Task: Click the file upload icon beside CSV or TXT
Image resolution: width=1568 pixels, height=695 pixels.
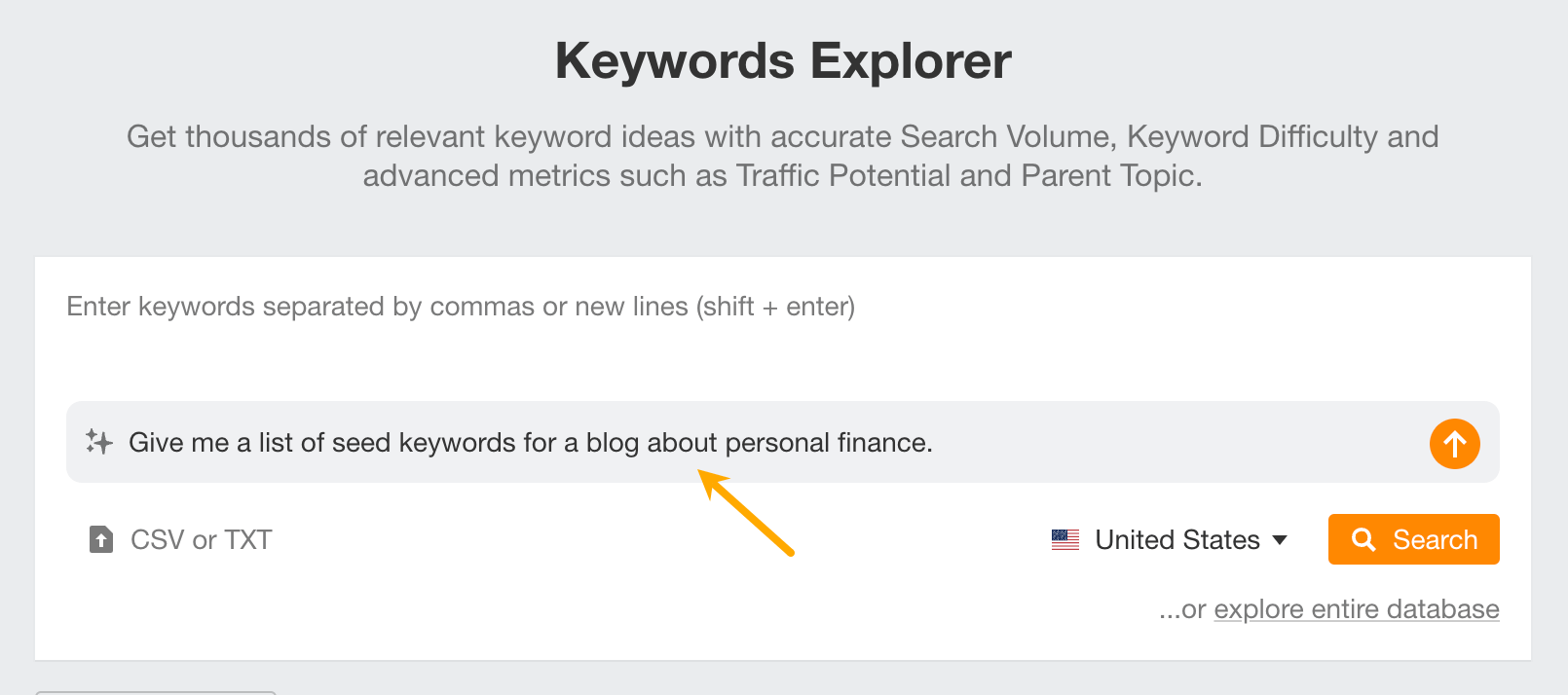Action: (99, 539)
